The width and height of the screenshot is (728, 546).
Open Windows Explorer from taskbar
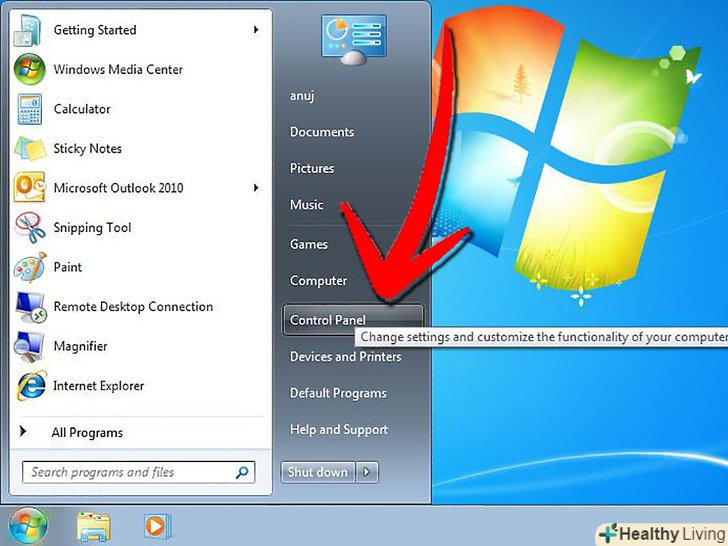93,526
